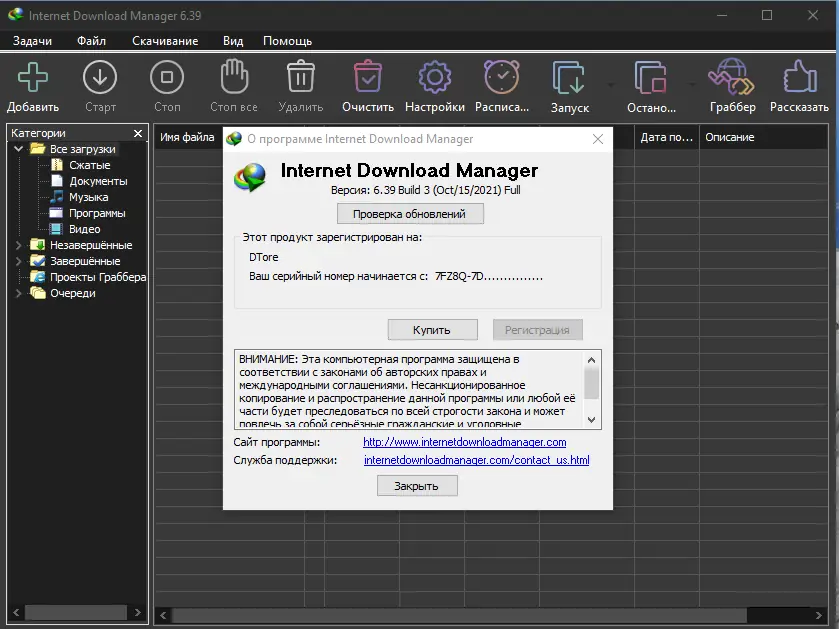Click the Добавить (Add URL) icon
The image size is (839, 629).
31,78
